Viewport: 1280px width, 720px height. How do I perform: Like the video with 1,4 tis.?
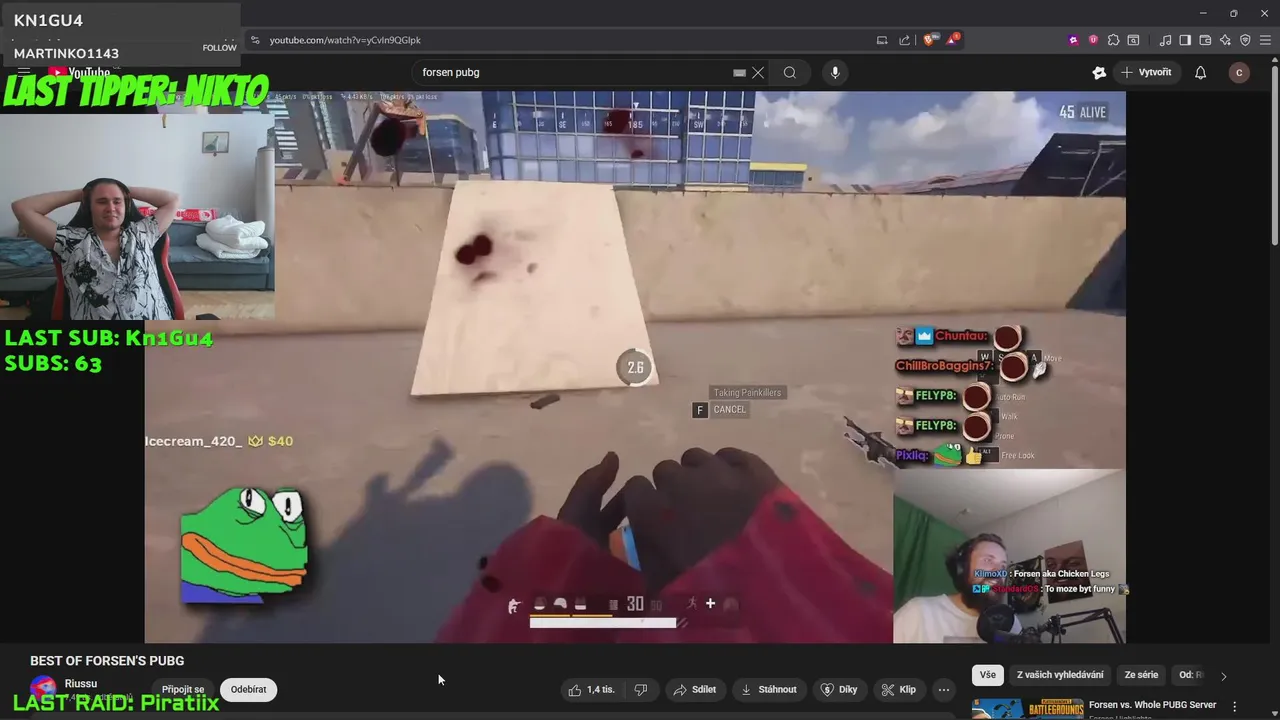(x=591, y=689)
